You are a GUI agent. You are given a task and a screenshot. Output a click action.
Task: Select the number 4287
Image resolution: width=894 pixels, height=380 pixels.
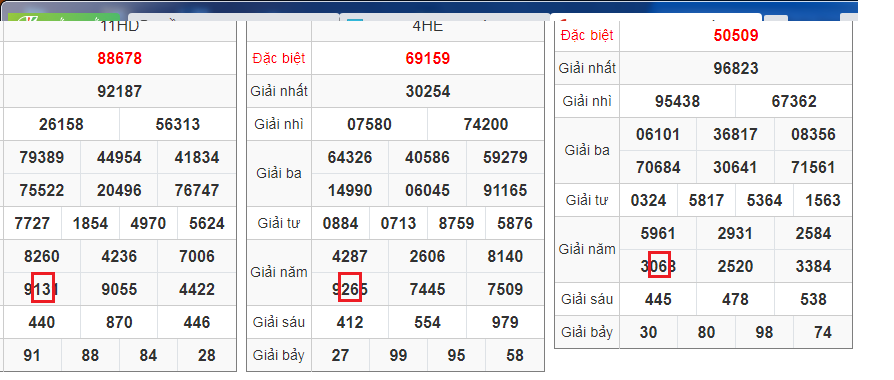(350, 257)
